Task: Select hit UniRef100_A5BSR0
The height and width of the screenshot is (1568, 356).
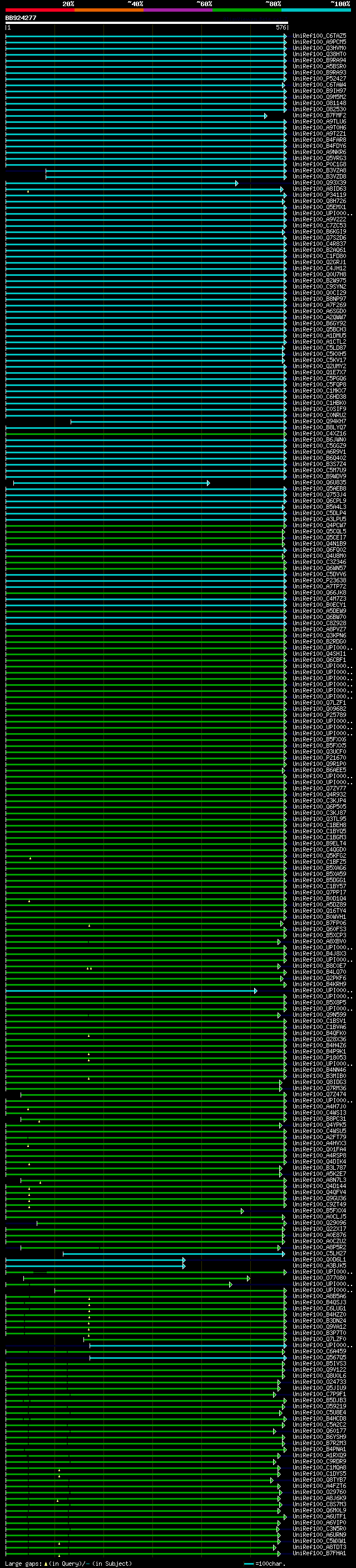Action: tap(319, 66)
